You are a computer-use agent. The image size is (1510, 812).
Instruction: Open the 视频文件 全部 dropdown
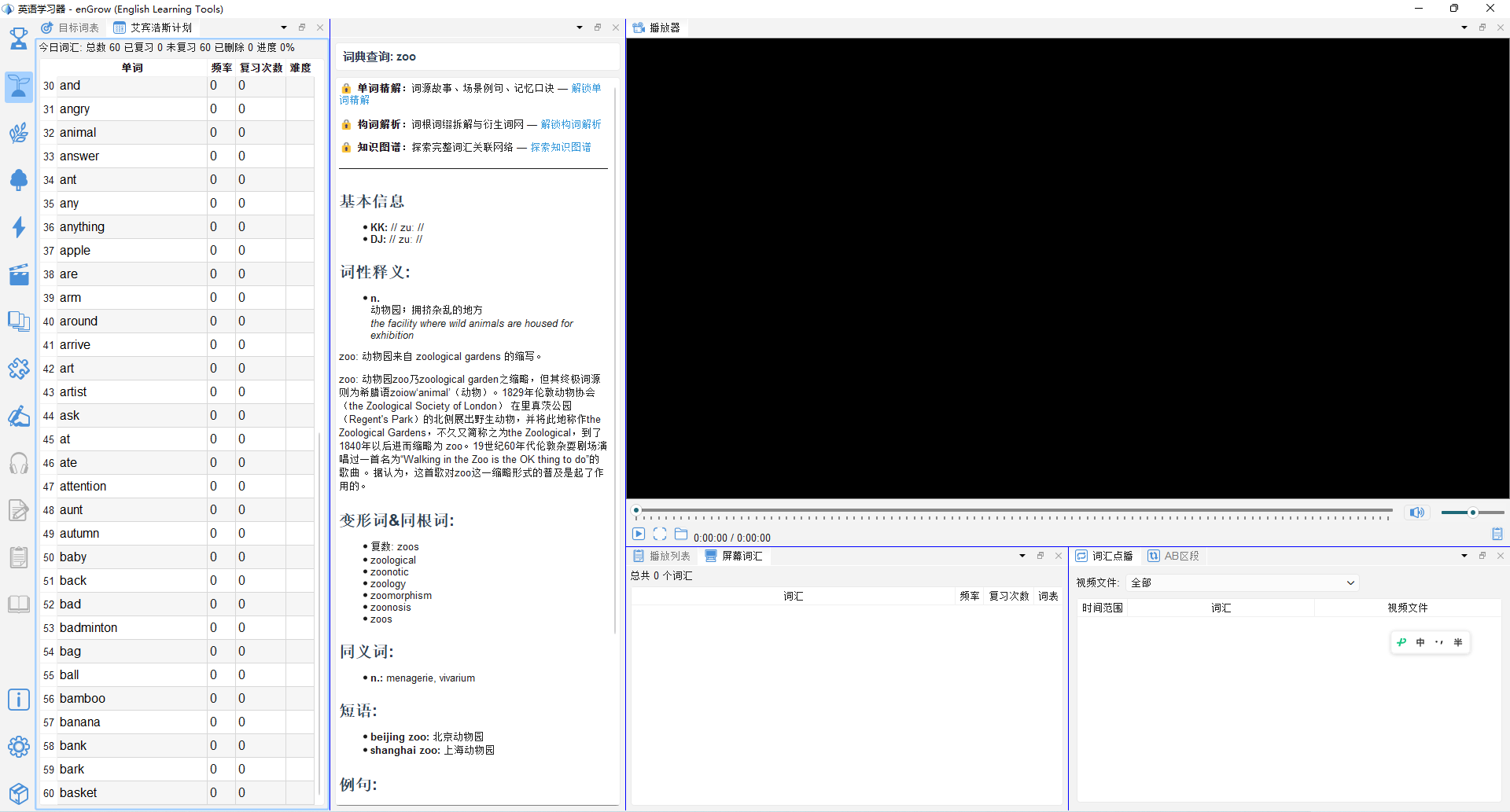pos(1243,582)
